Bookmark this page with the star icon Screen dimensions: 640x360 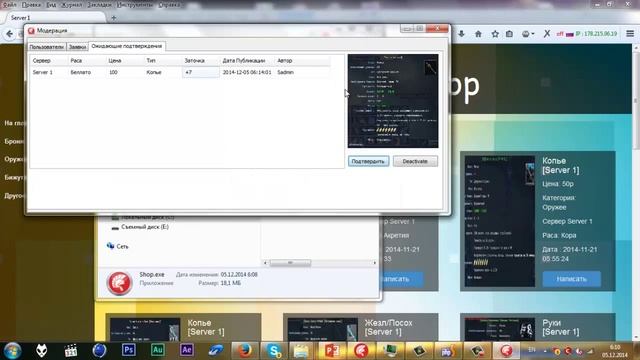pyautogui.click(x=495, y=34)
